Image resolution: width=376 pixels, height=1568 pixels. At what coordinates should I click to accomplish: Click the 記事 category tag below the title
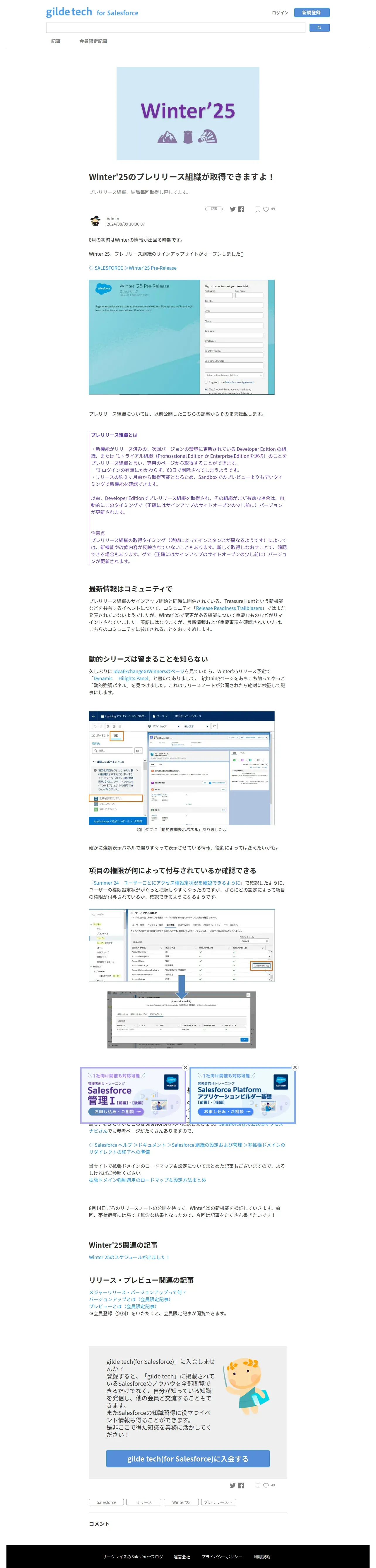(x=214, y=209)
